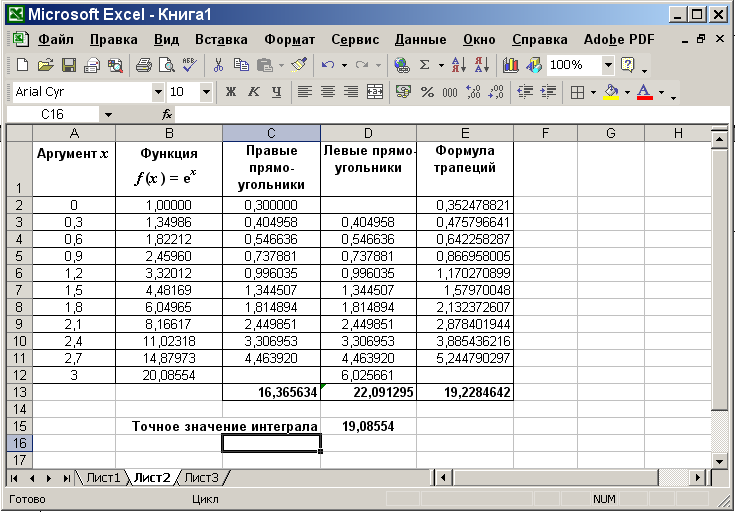Open the zoom 100% dropdown

(x=608, y=65)
